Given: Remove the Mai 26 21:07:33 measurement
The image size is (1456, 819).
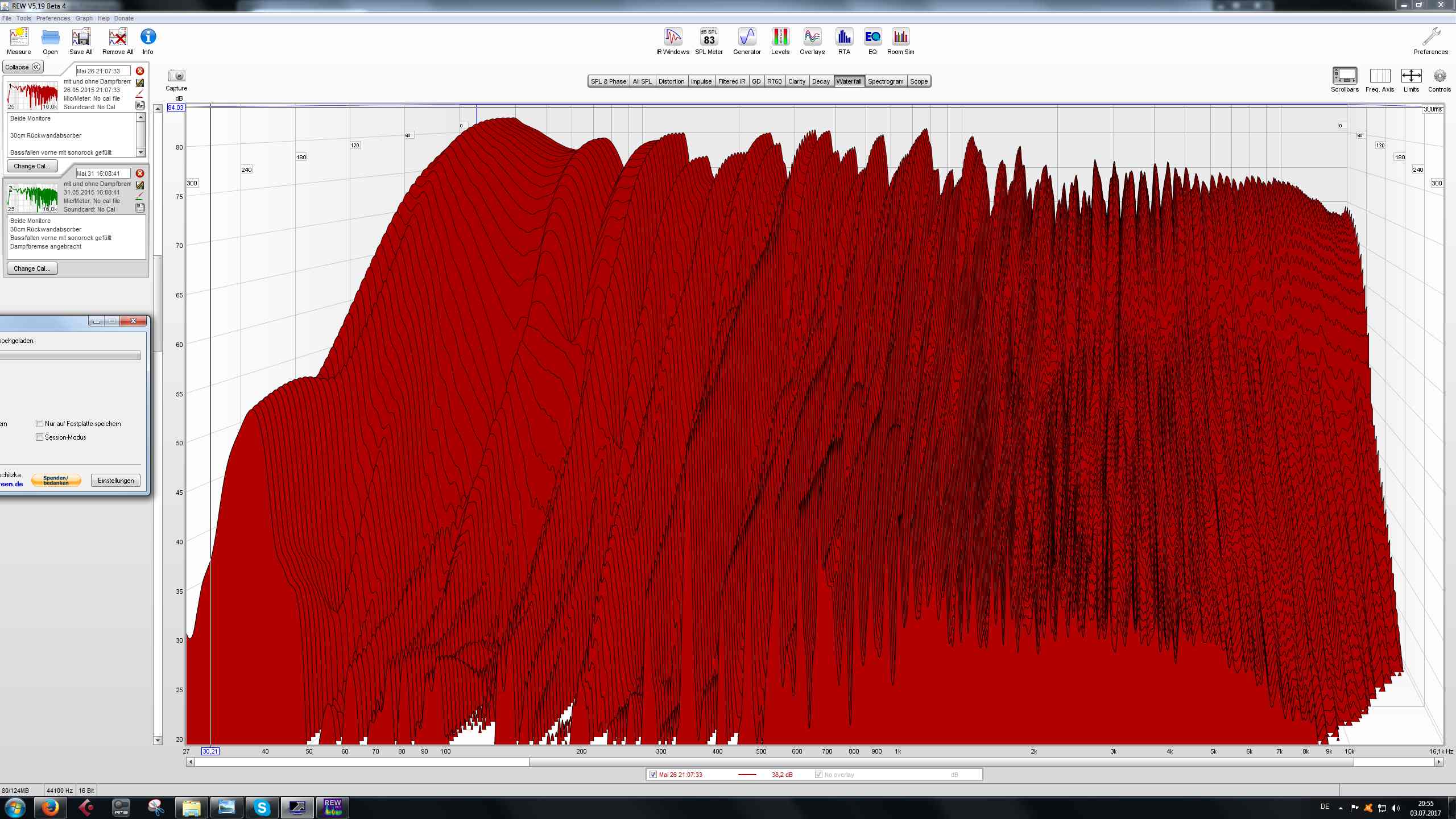Looking at the screenshot, I should tap(140, 71).
